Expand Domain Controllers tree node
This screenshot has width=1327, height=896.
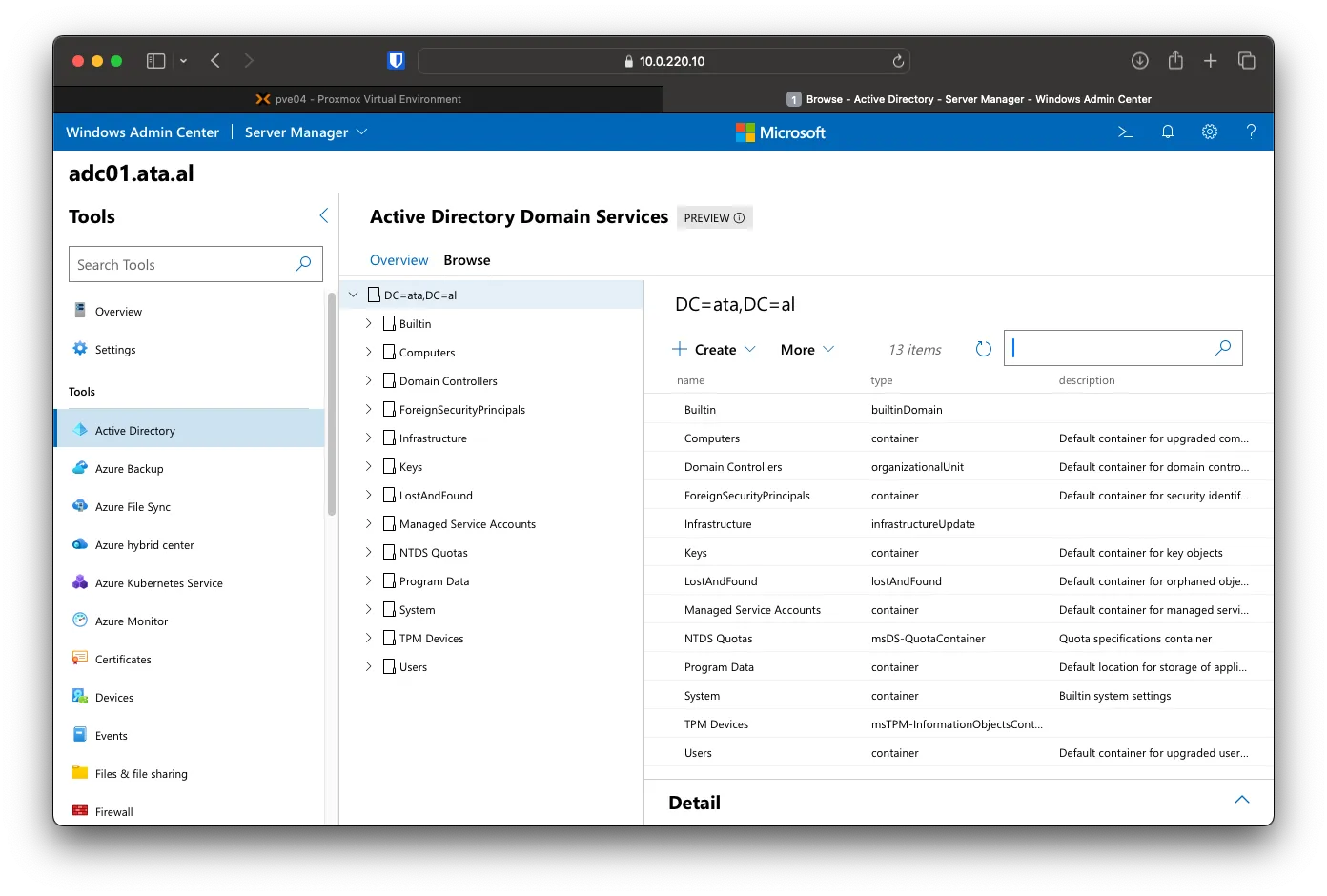[369, 380]
